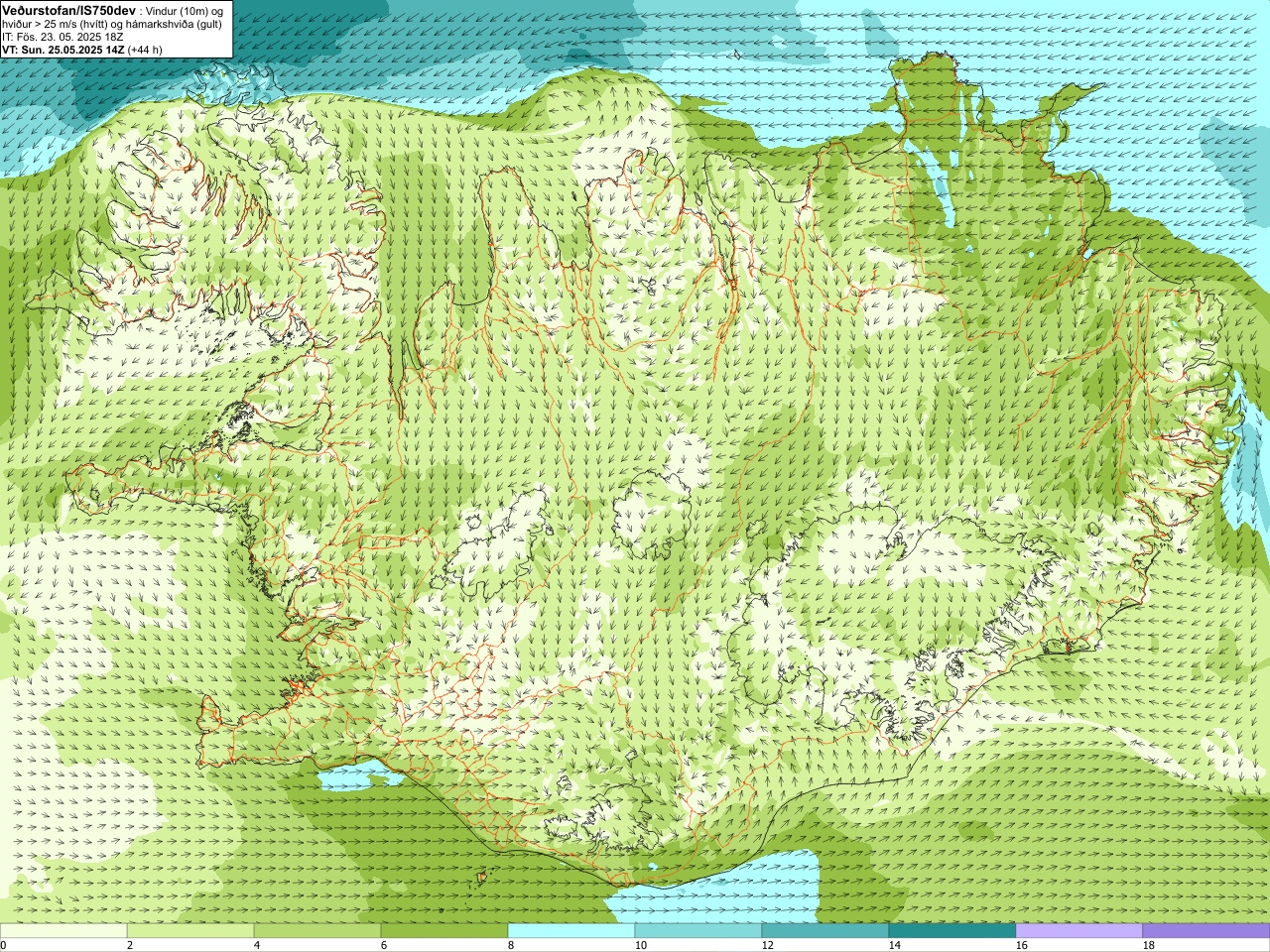Click the 'hviður > 25 m/s (hvítt)' description line
1270x952 pixels.
pyautogui.click(x=112, y=23)
